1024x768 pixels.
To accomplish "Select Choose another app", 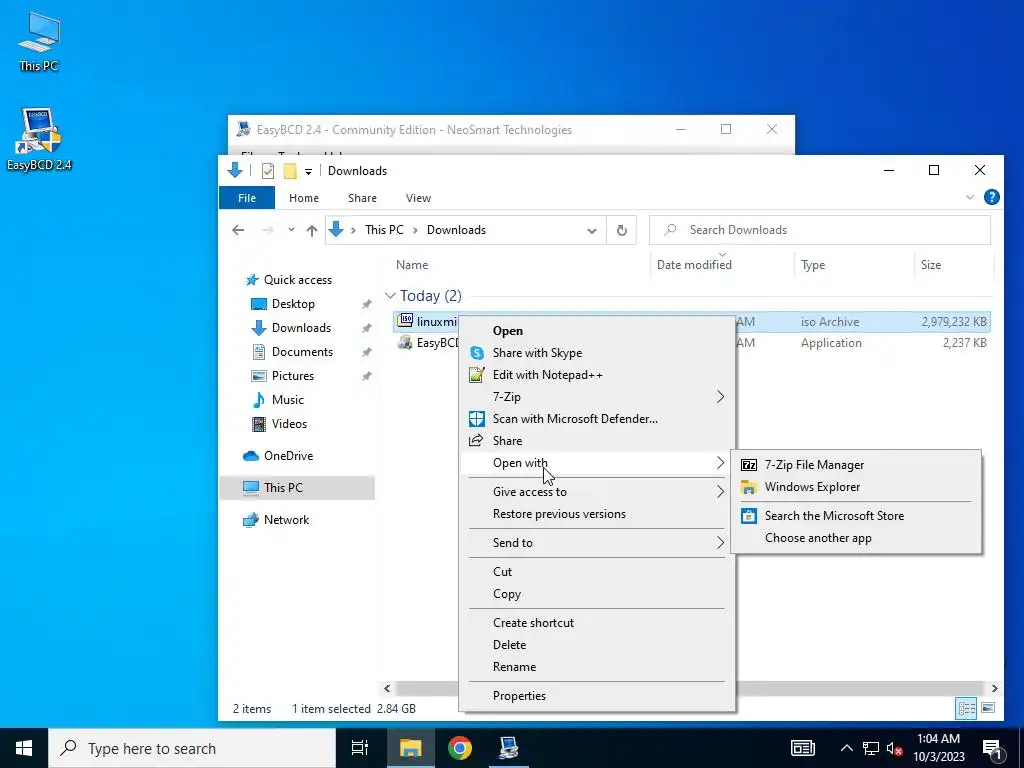I will pos(856,538).
